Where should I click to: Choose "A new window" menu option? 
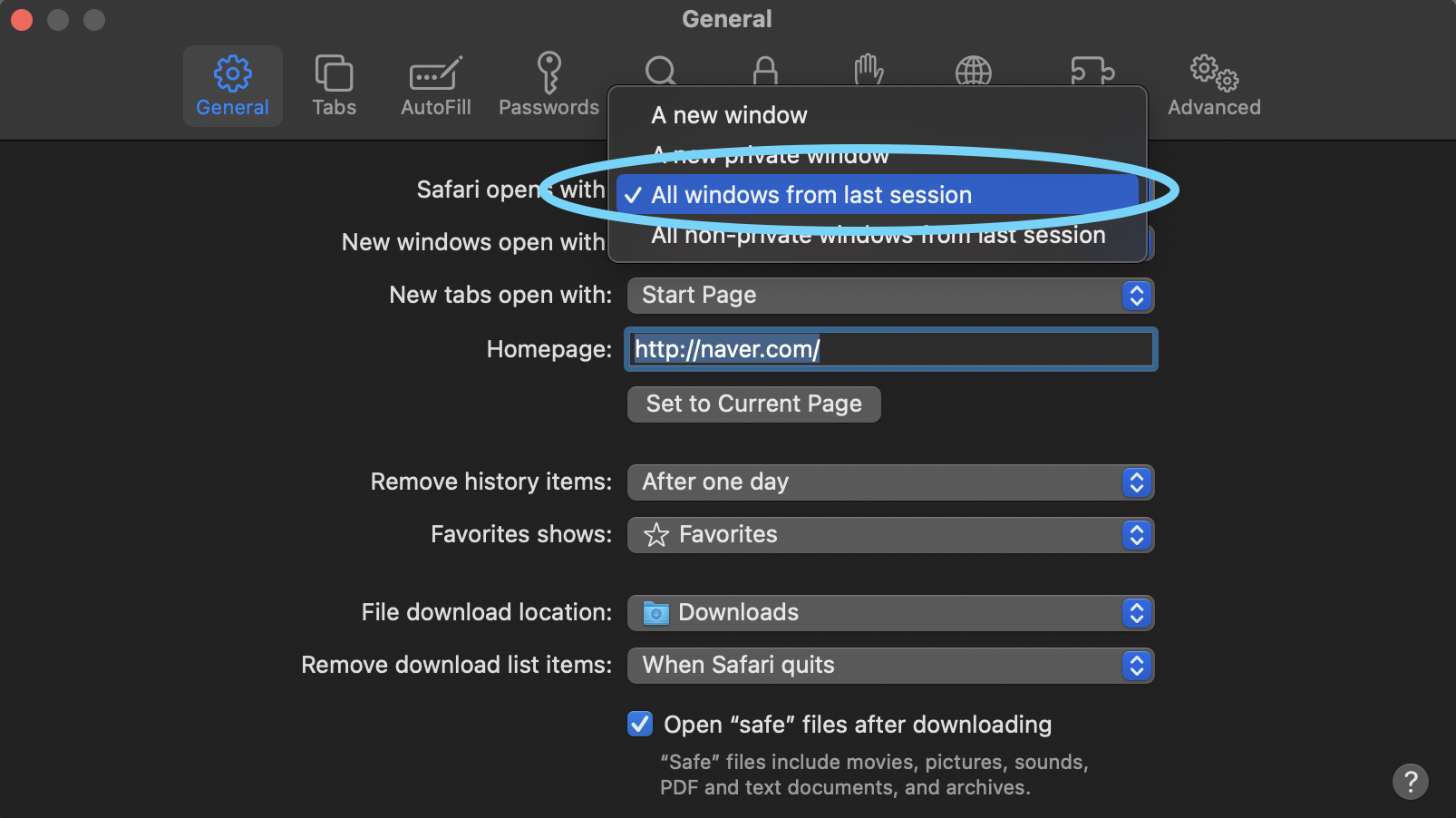(x=729, y=115)
